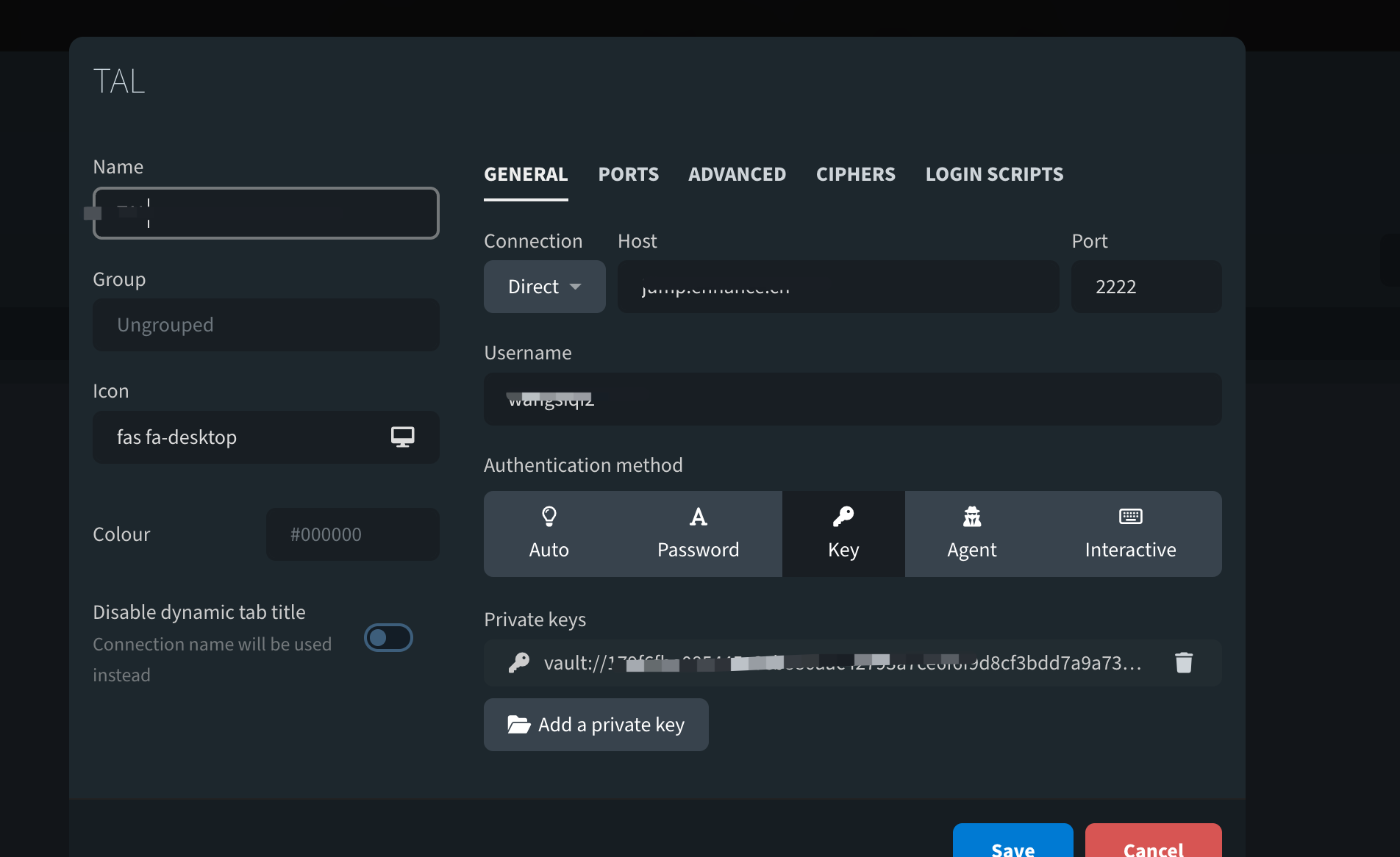Image resolution: width=1400 pixels, height=857 pixels.
Task: Click the Password authentication letter icon
Action: (x=698, y=515)
